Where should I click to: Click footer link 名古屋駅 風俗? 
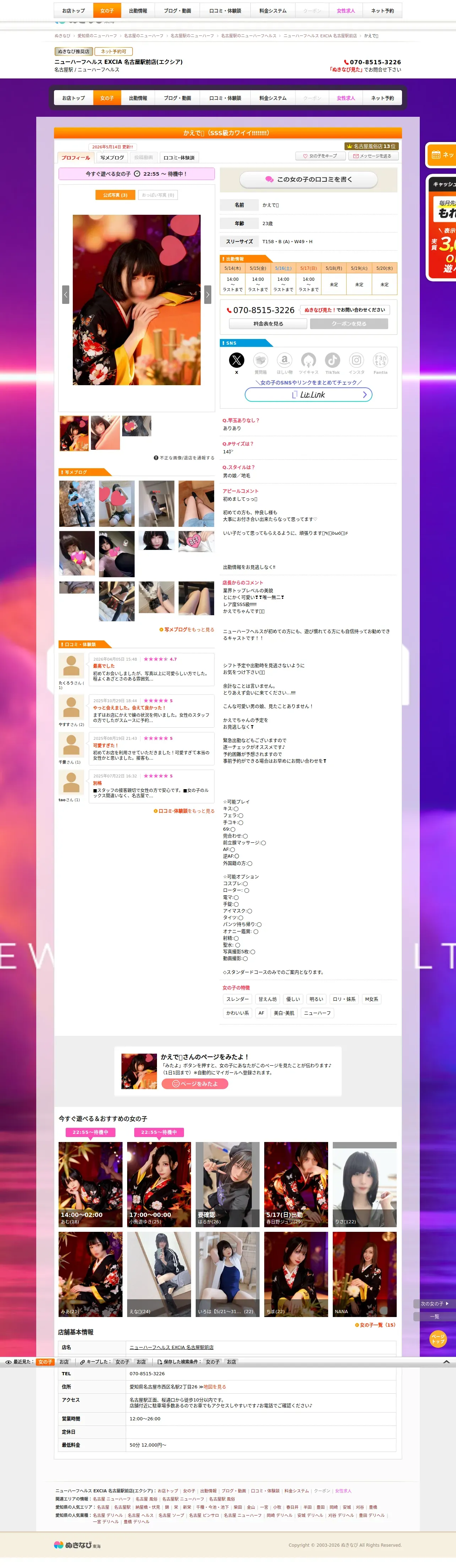(222, 1499)
